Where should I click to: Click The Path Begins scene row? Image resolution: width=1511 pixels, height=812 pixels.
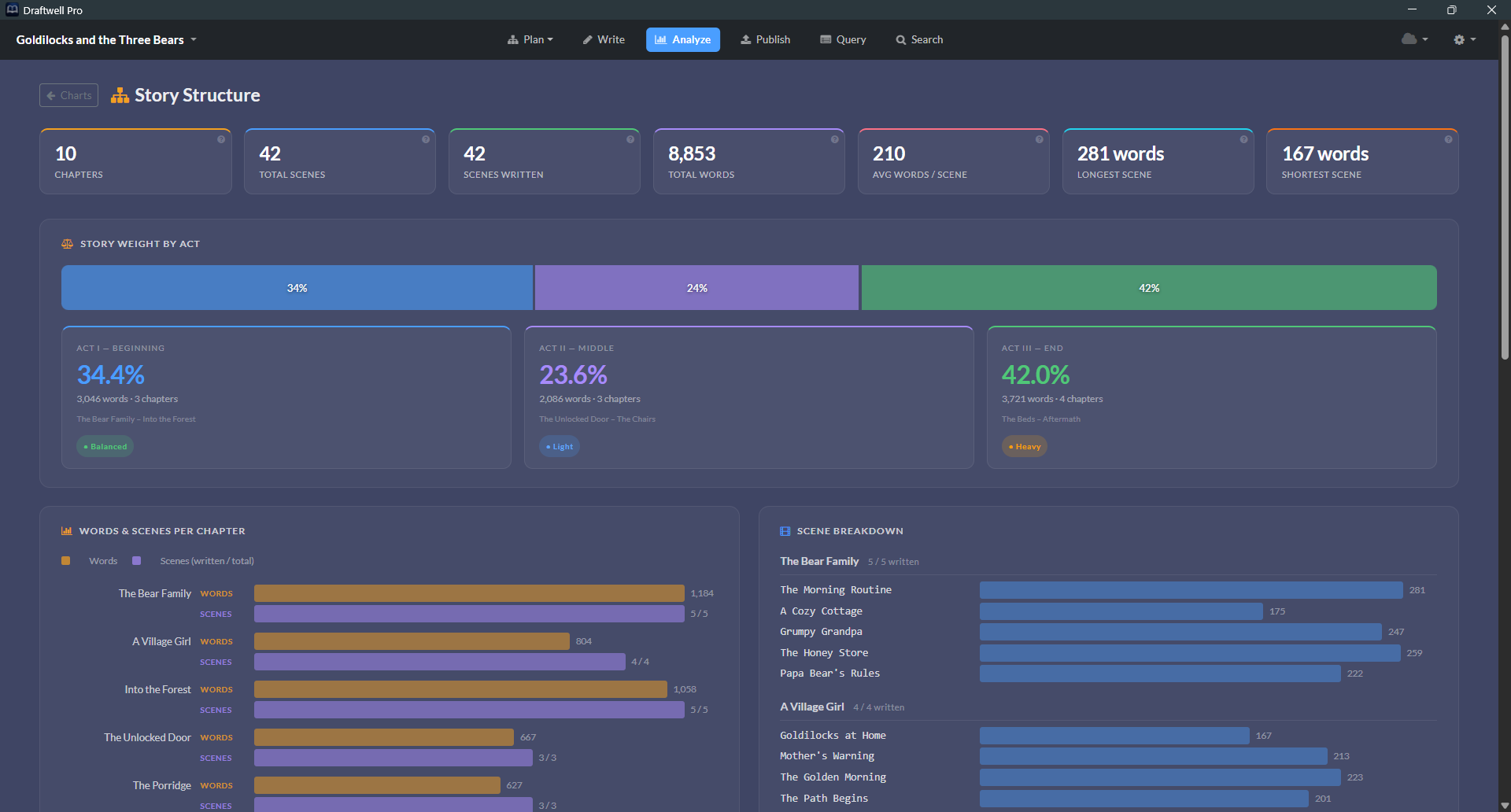click(1108, 799)
